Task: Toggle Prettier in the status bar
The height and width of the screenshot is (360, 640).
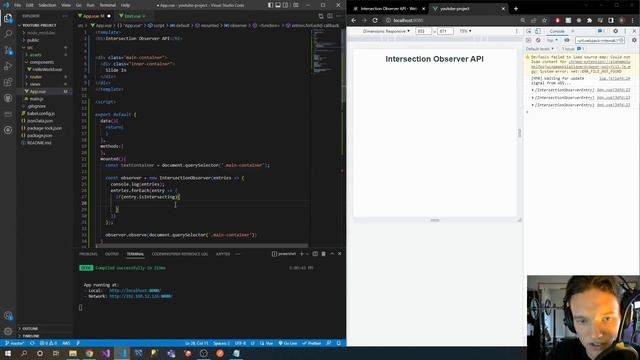Action: [x=312, y=343]
